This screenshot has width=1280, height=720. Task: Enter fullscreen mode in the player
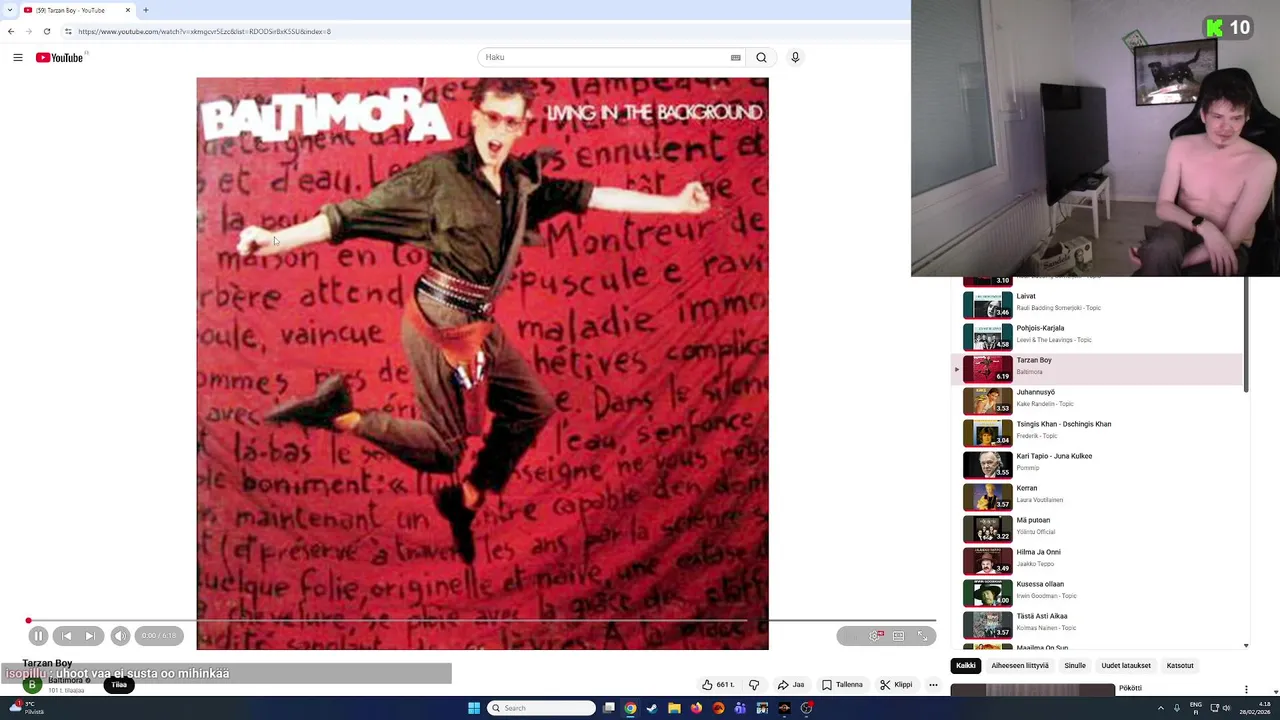922,636
